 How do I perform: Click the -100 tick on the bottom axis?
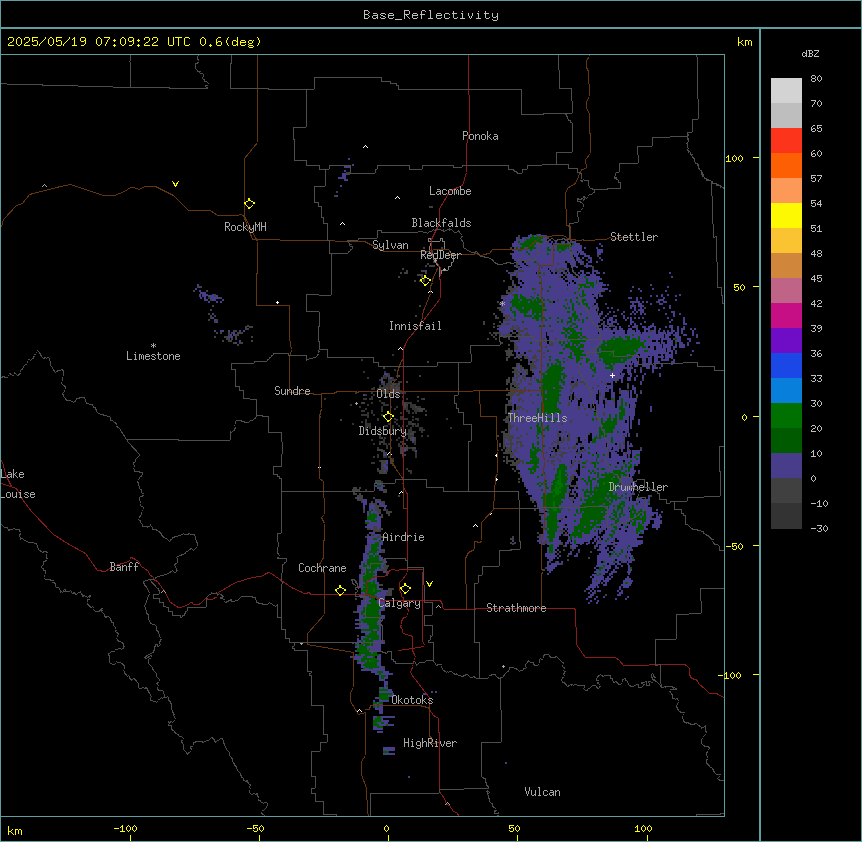tap(125, 828)
